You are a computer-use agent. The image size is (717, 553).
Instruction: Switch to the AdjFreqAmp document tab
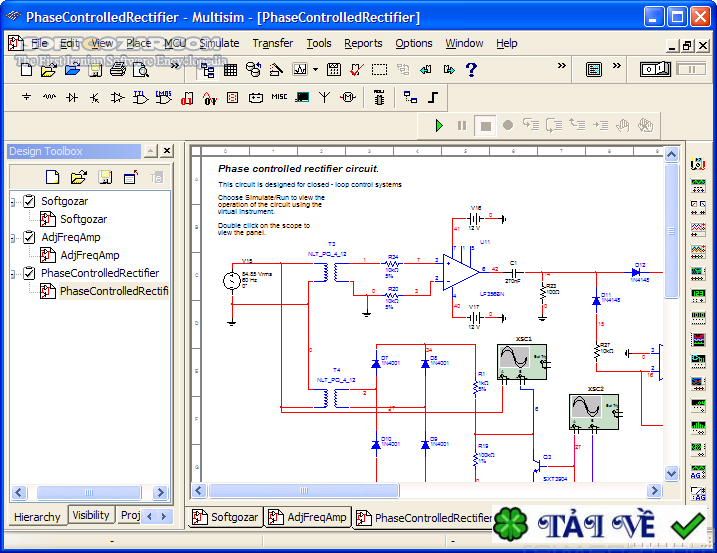point(308,517)
